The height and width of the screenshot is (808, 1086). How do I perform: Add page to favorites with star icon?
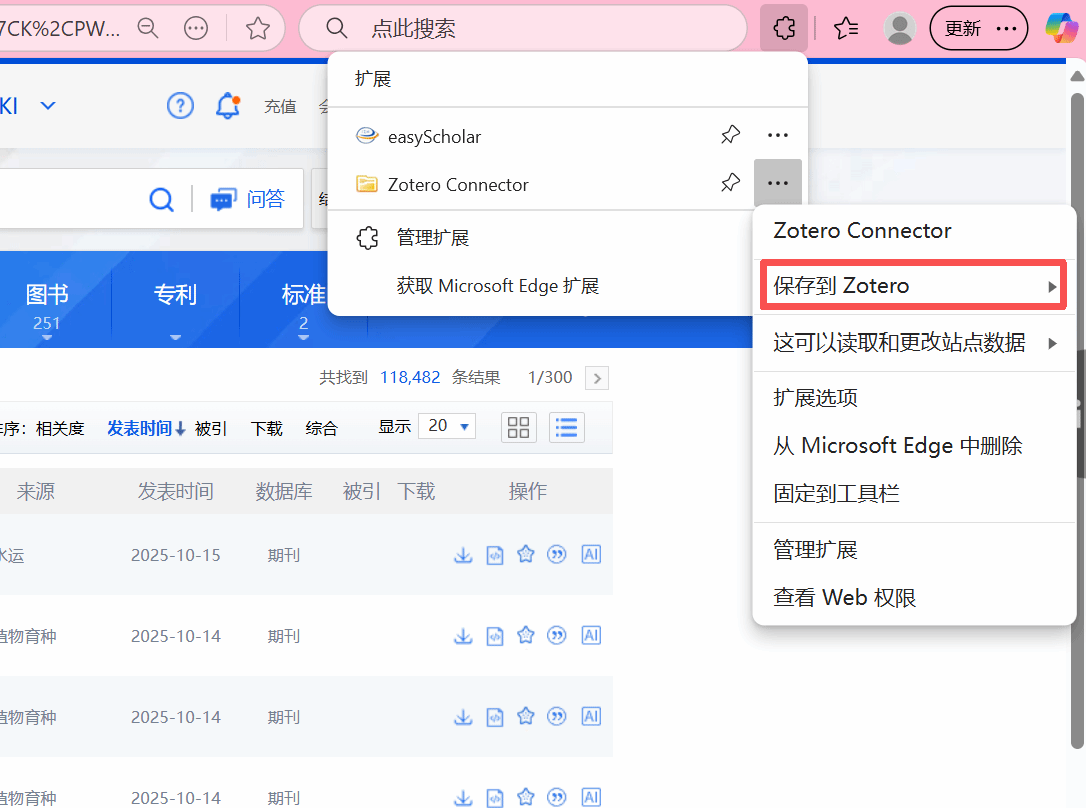coord(258,28)
